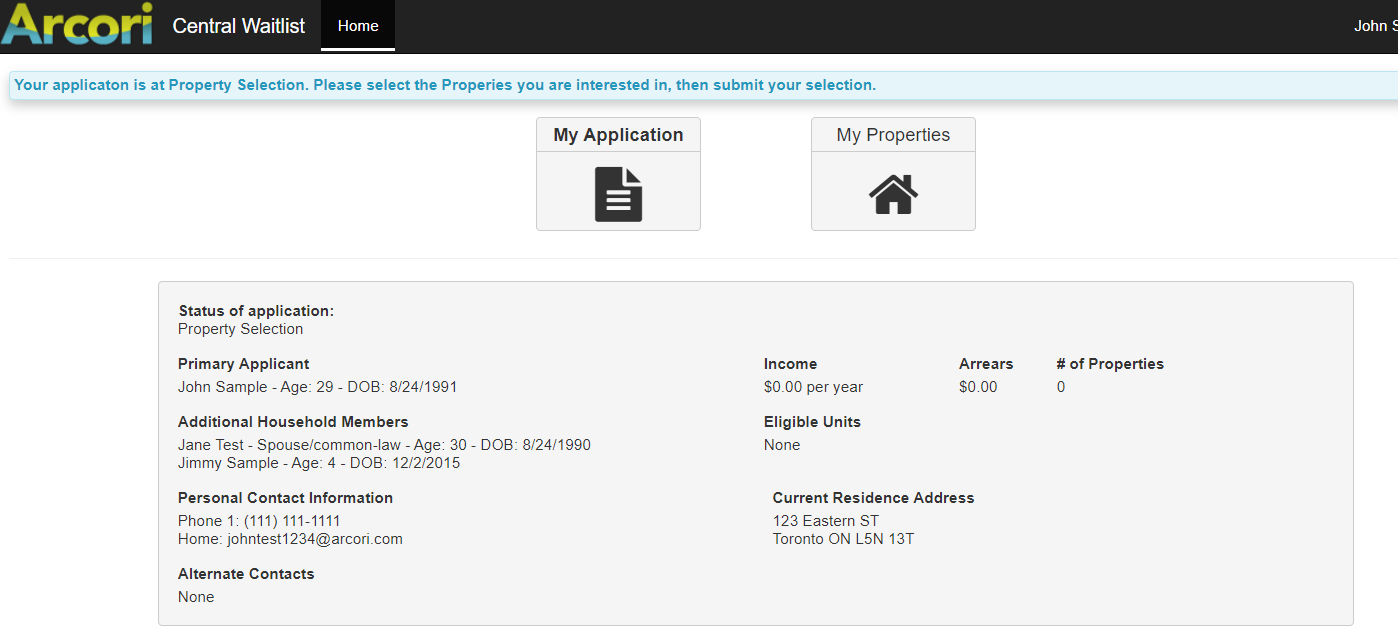Click # of Properties heading
Viewport: 1398px width, 638px height.
pos(1110,364)
